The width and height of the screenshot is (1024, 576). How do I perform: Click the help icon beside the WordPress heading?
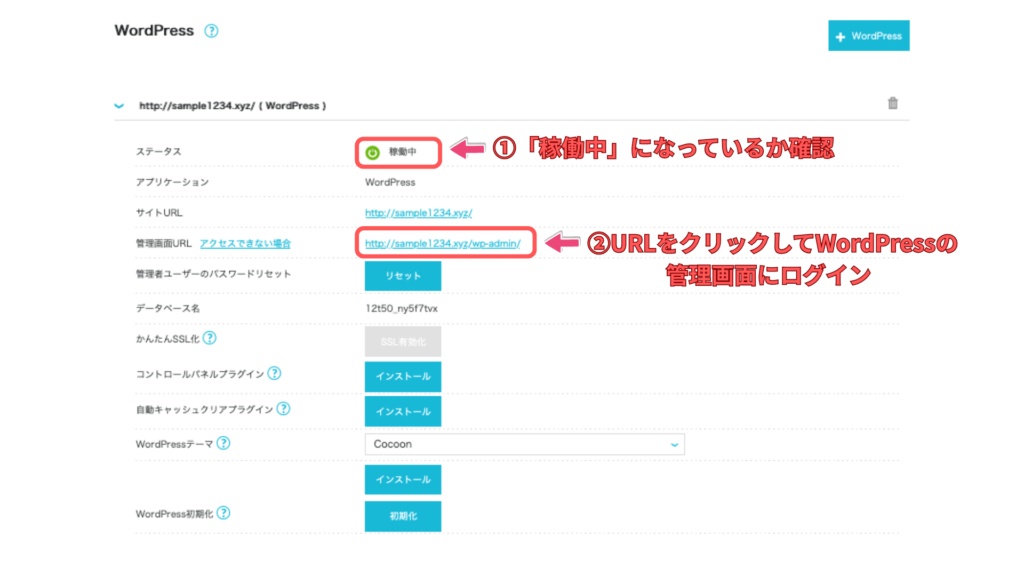[211, 31]
